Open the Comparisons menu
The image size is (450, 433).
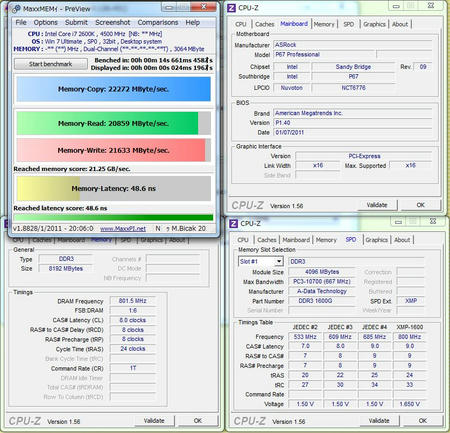click(158, 23)
